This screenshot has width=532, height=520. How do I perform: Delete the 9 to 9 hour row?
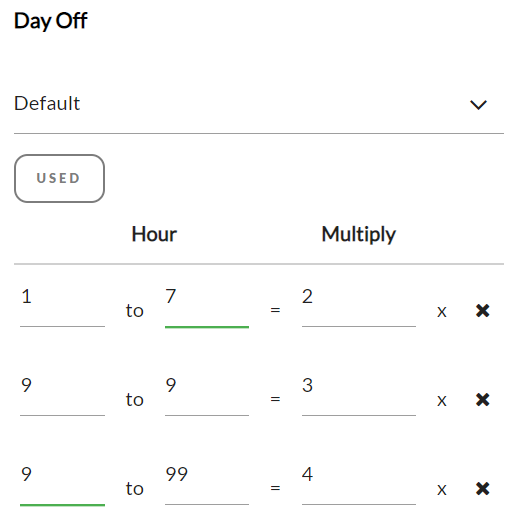click(x=482, y=399)
